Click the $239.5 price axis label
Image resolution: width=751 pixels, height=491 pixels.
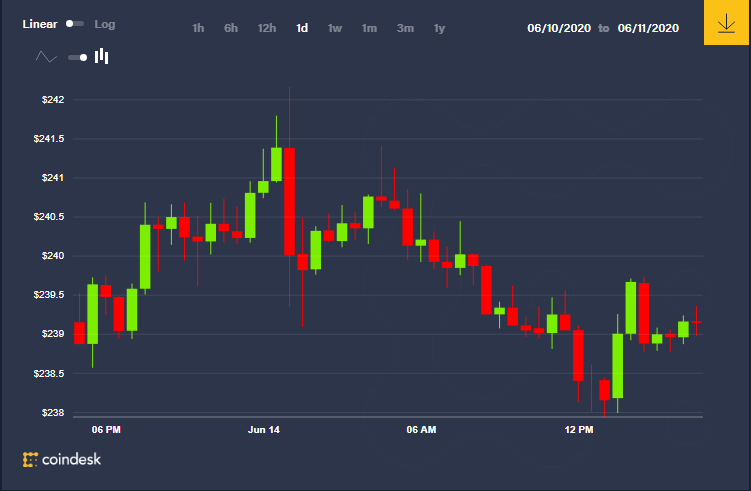[x=49, y=295]
